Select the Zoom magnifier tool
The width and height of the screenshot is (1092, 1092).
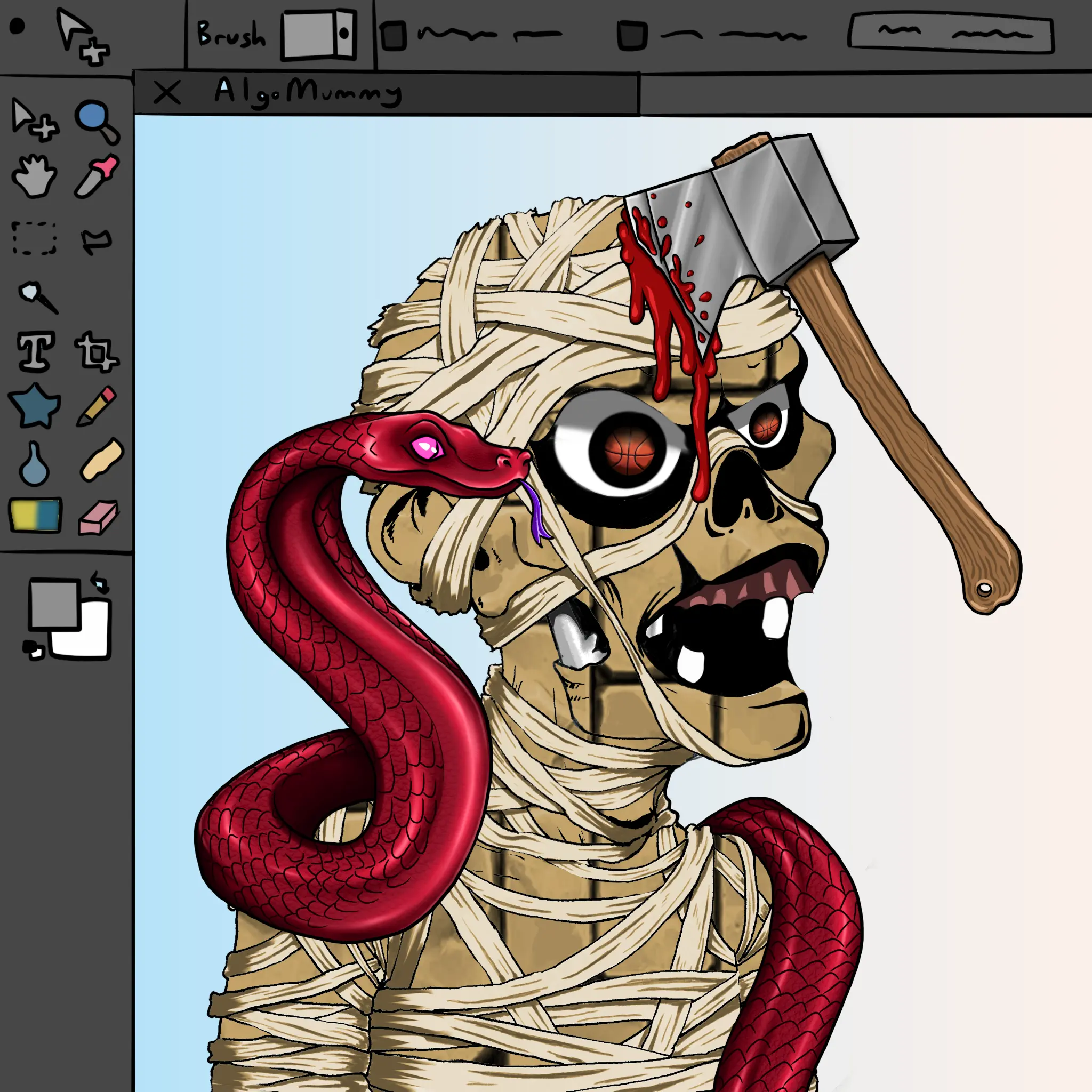pos(96,121)
